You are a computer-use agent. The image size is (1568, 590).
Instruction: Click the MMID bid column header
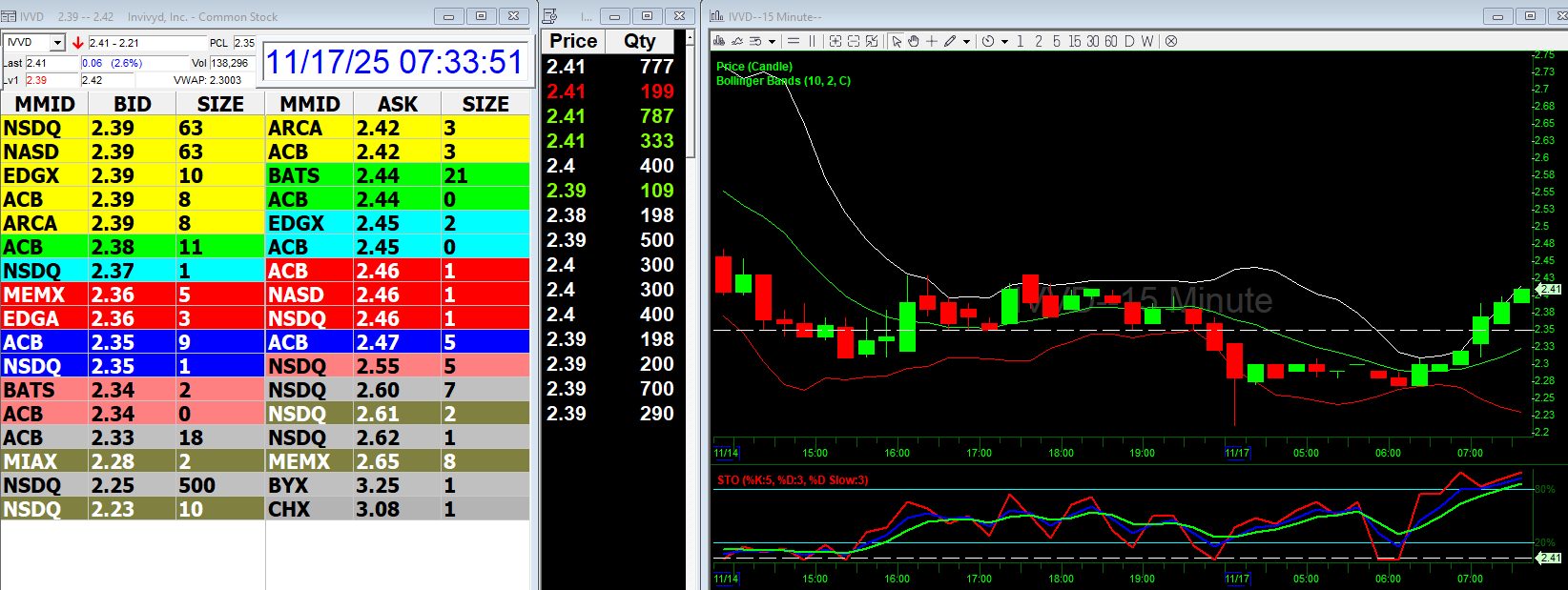coord(45,104)
